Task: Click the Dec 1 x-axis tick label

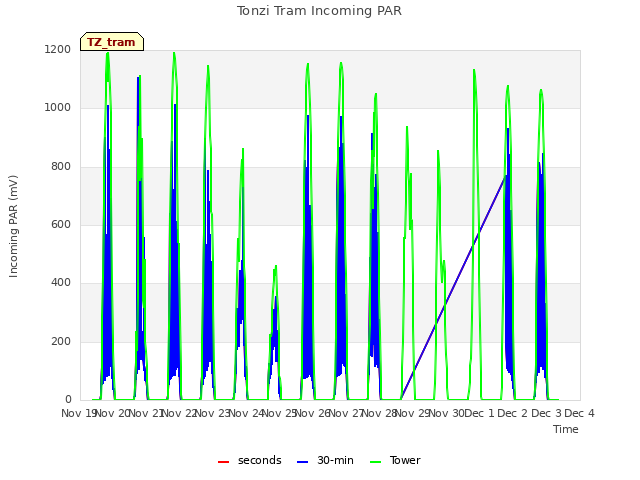Action: [x=480, y=413]
